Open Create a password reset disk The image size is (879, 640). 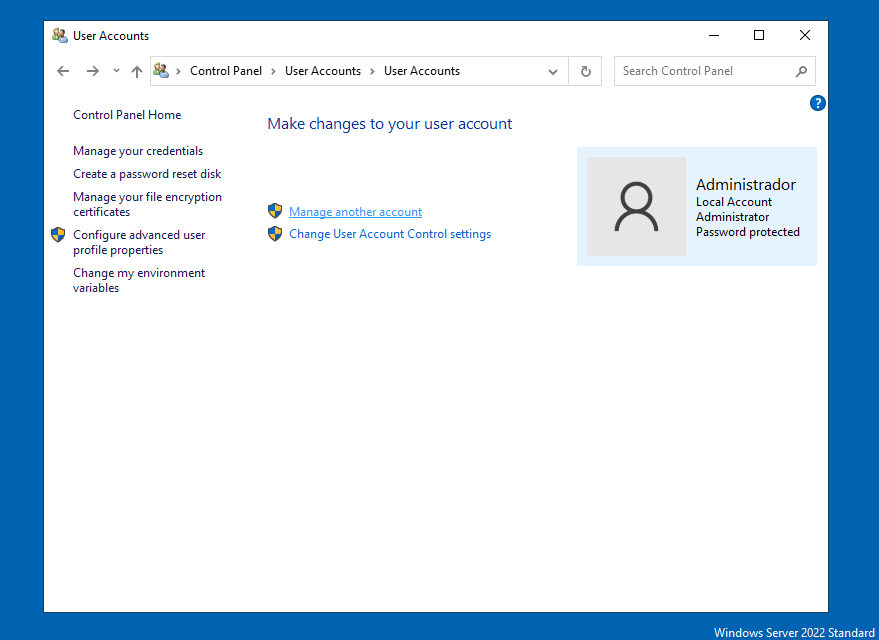(x=147, y=174)
